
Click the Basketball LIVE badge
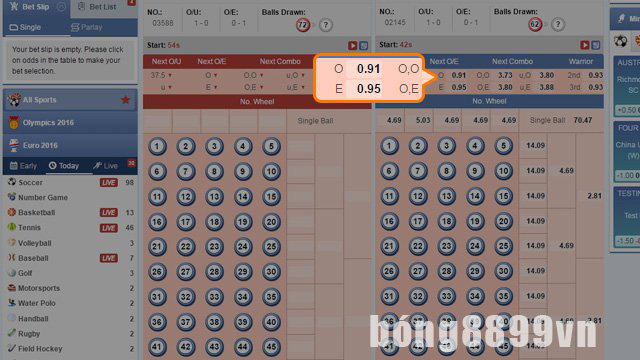click(109, 213)
